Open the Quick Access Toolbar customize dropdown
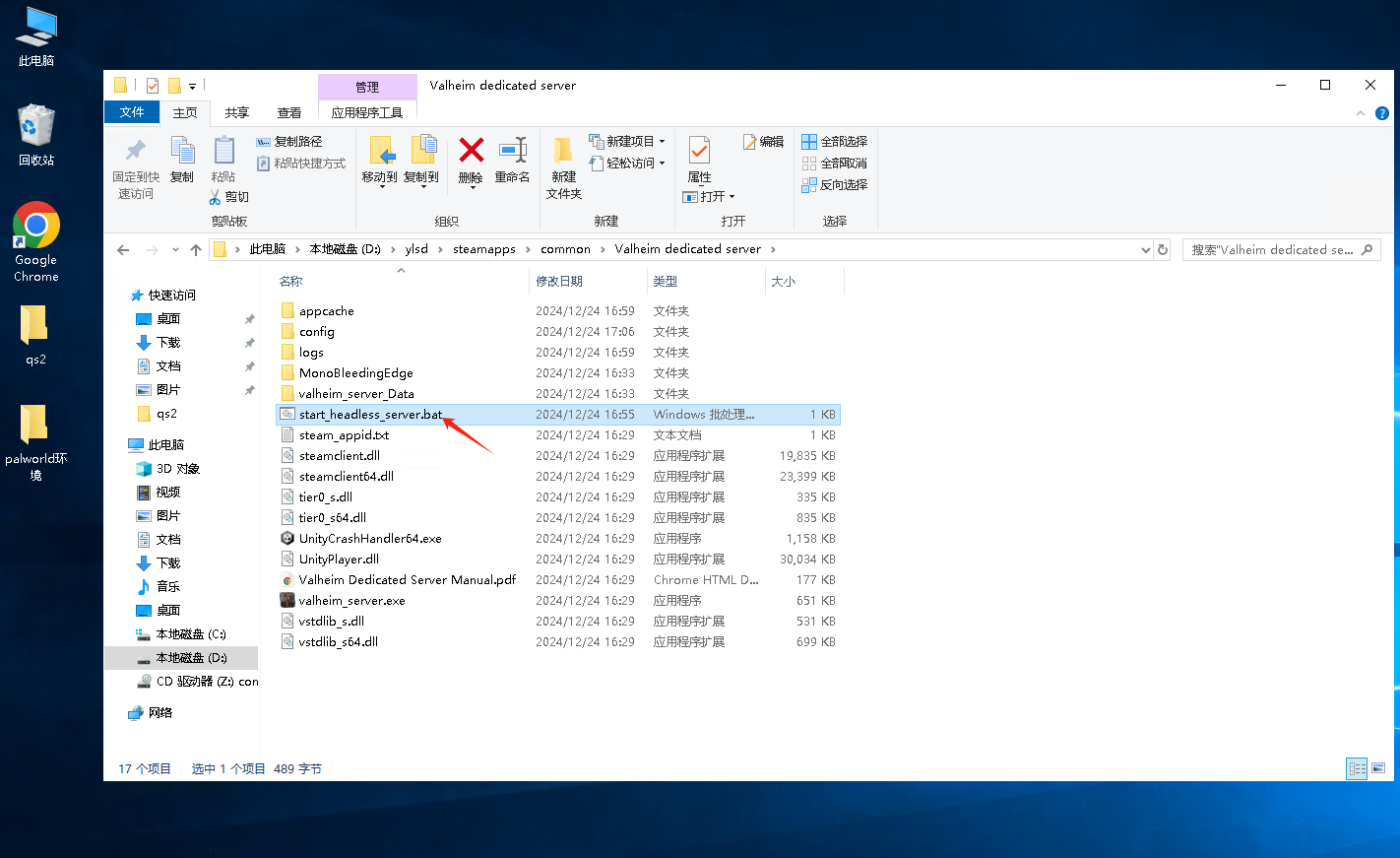The image size is (1400, 858). [x=192, y=87]
